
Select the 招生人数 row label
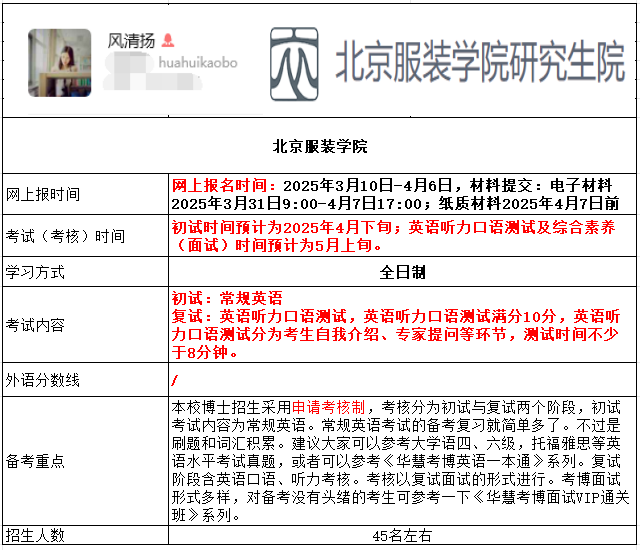35,535
